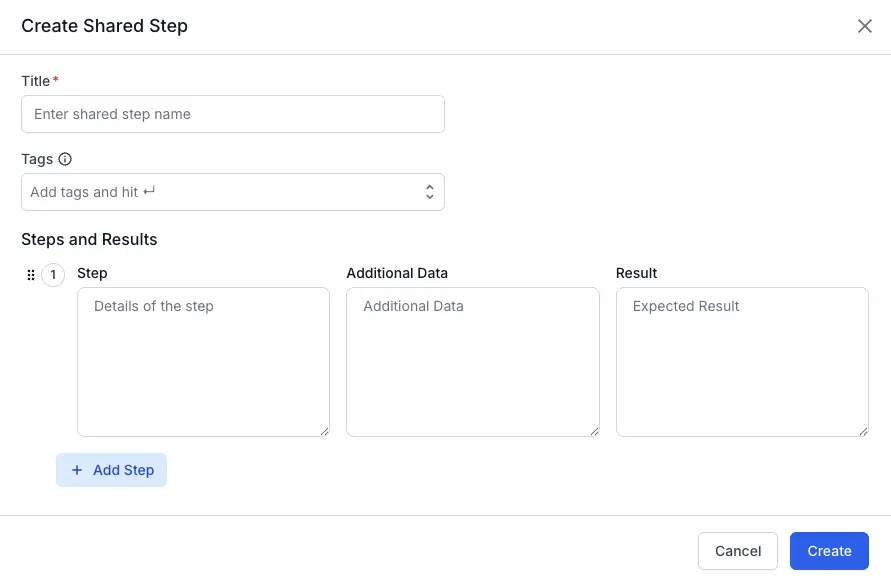Click the step number 1 badge

(x=52, y=274)
